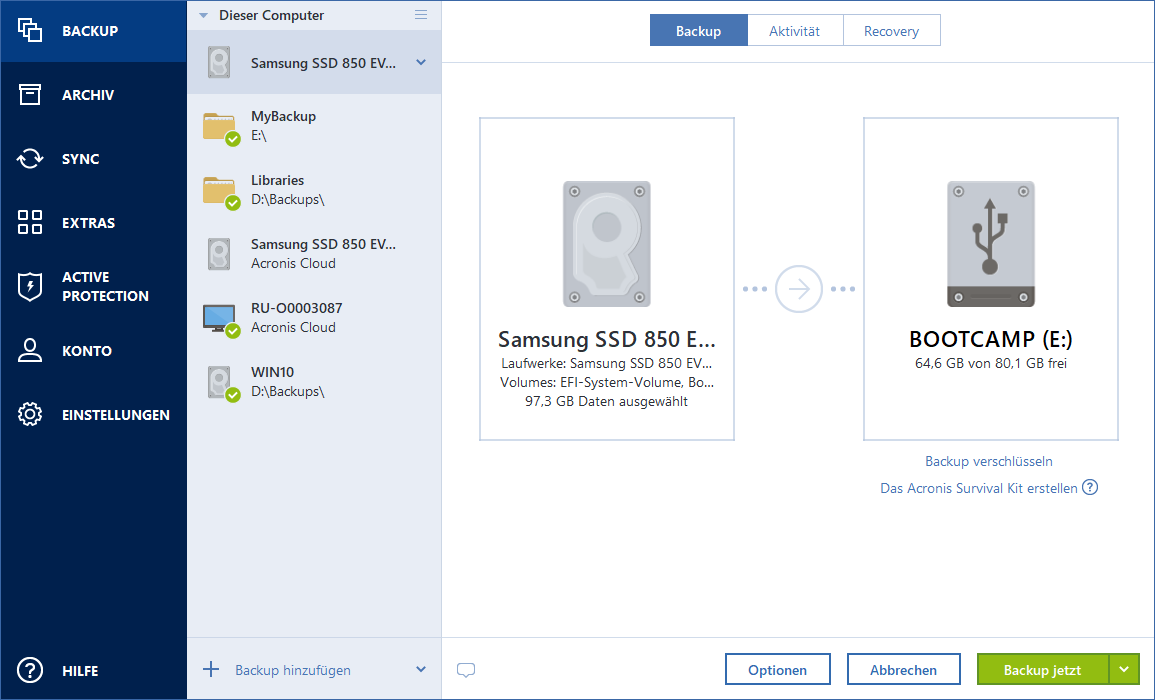Viewport: 1155px width, 700px height.
Task: Expand the selected Samsung SSD backup chevron
Action: pyautogui.click(x=421, y=63)
